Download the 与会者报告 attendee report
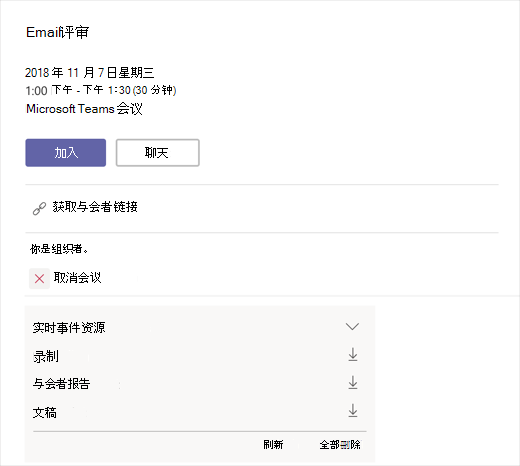Image resolution: width=520 pixels, height=466 pixels. click(353, 383)
